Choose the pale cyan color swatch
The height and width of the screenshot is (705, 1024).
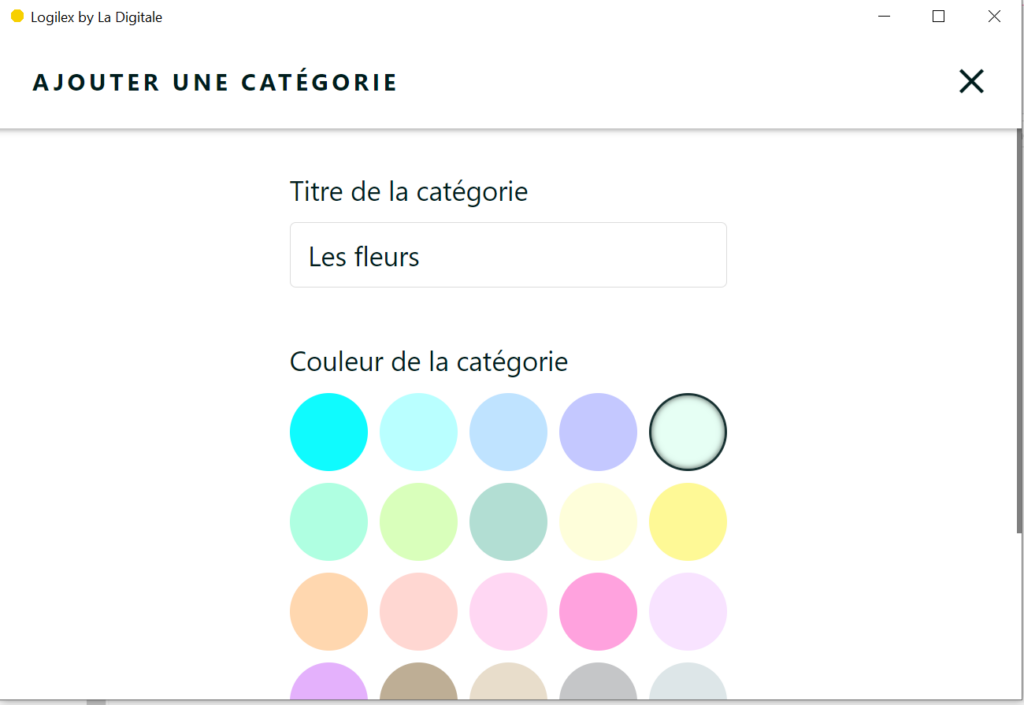(419, 431)
